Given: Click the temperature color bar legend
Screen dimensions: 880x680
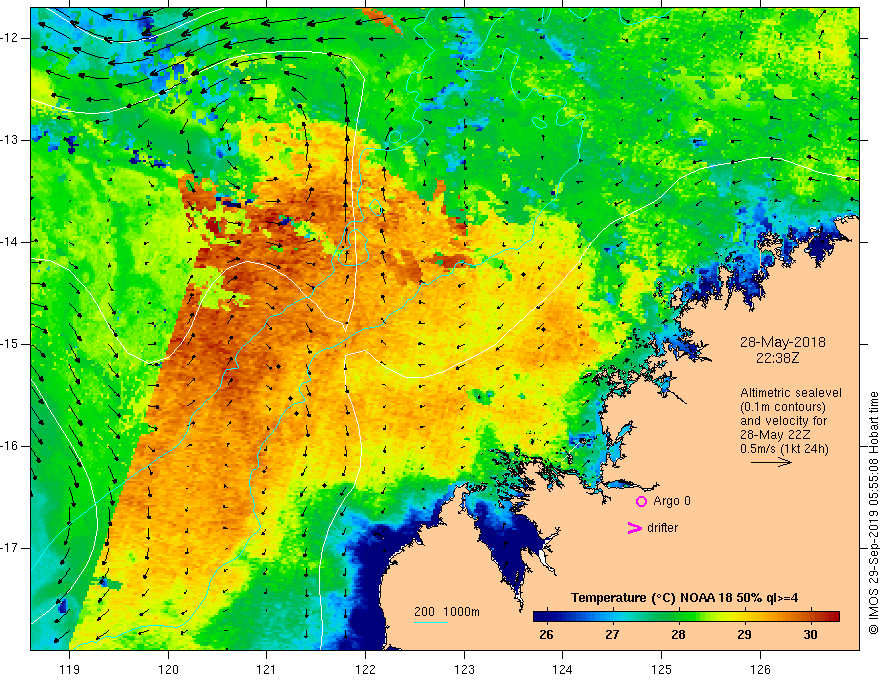Looking at the screenshot, I should point(686,617).
